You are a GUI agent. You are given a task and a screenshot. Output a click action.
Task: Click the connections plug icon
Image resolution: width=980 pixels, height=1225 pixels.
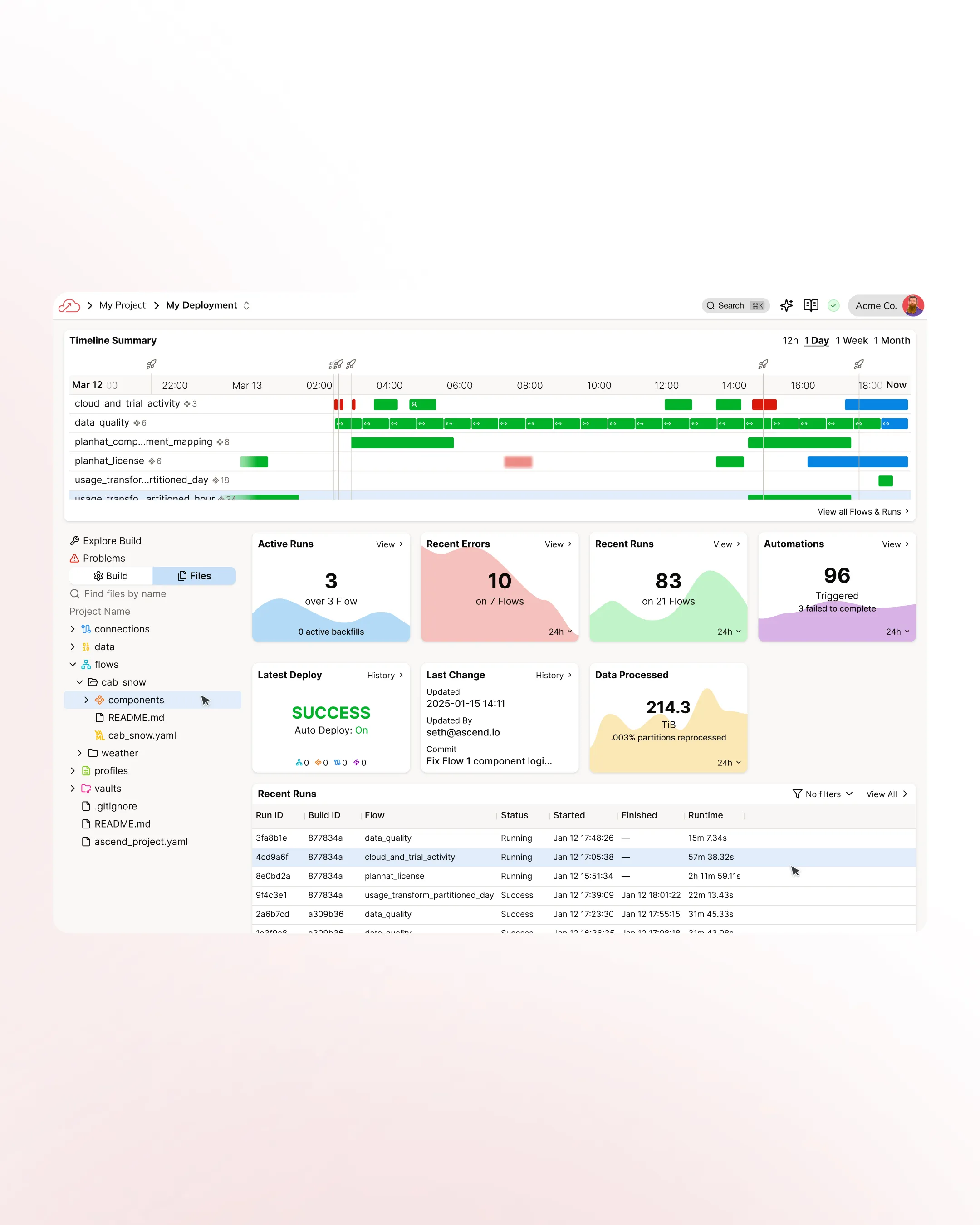click(x=86, y=629)
